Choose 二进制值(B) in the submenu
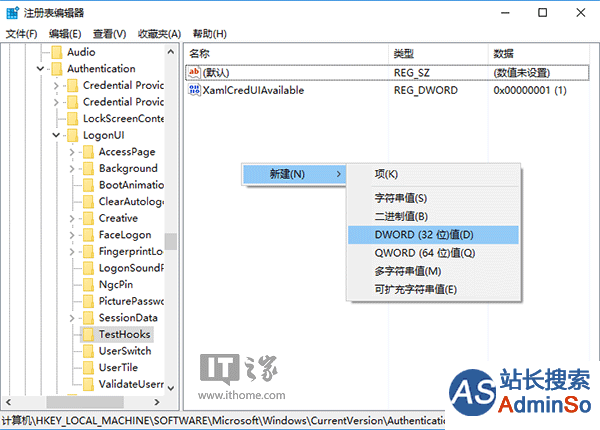This screenshot has height=430, width=600. pos(433,217)
